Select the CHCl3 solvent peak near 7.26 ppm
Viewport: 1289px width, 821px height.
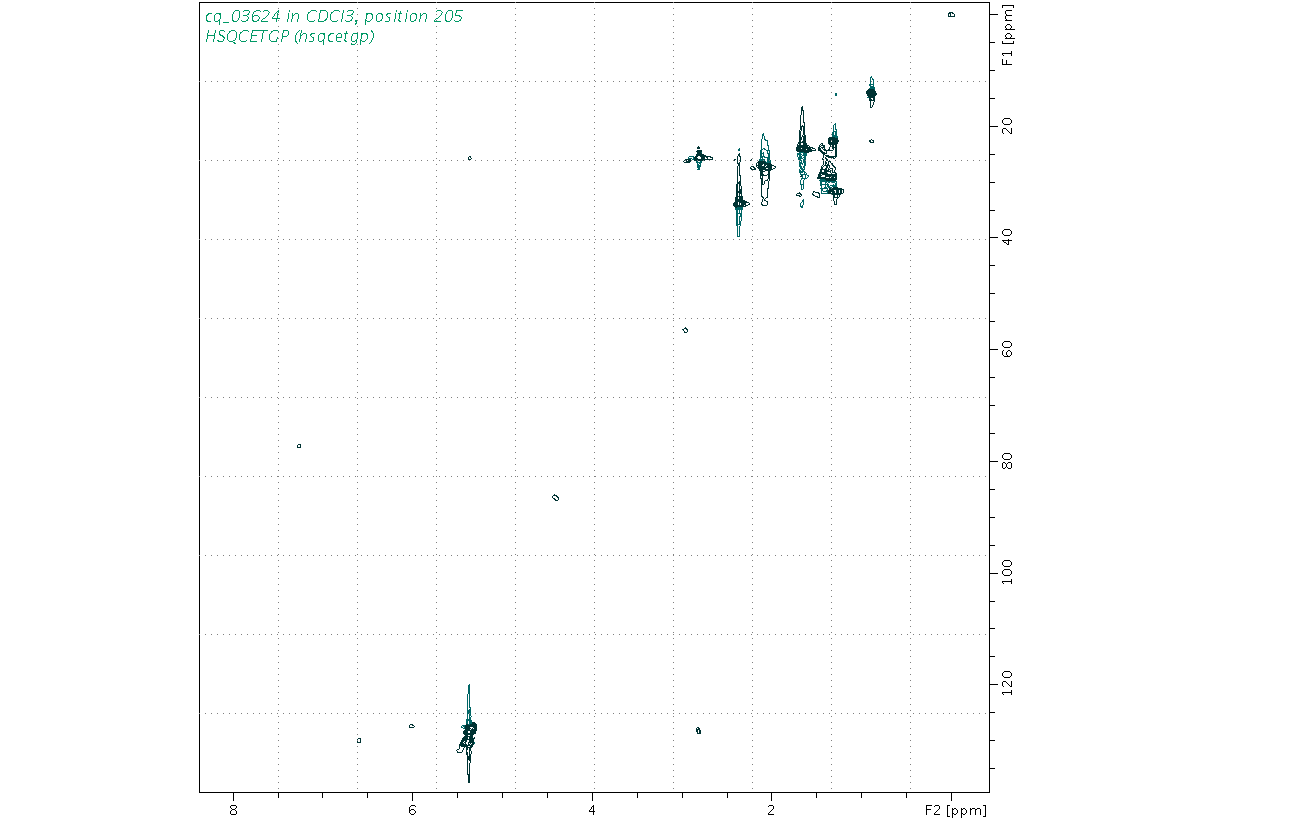pos(299,445)
